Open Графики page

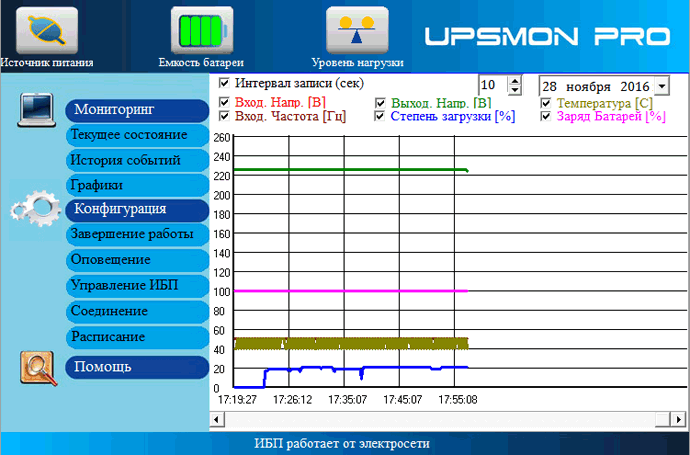point(137,185)
